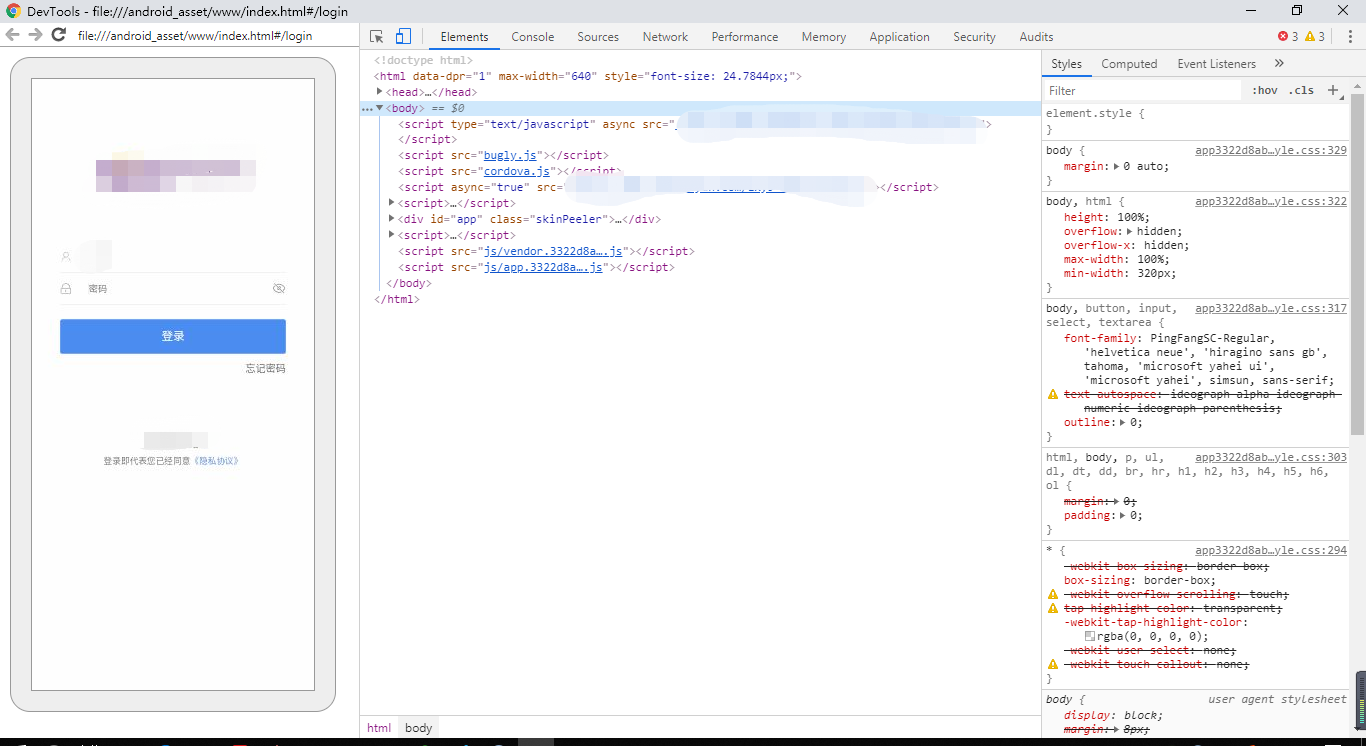Expand the head element node
Screen dimensions: 1366x746
click(x=380, y=92)
